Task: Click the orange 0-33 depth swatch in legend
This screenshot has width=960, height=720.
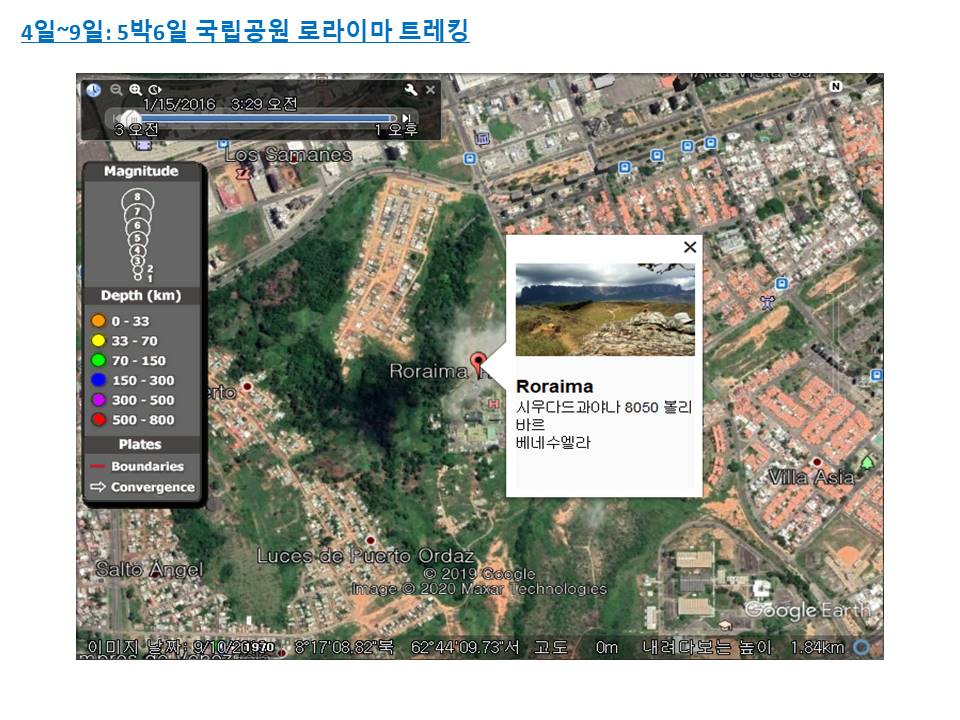Action: point(100,321)
